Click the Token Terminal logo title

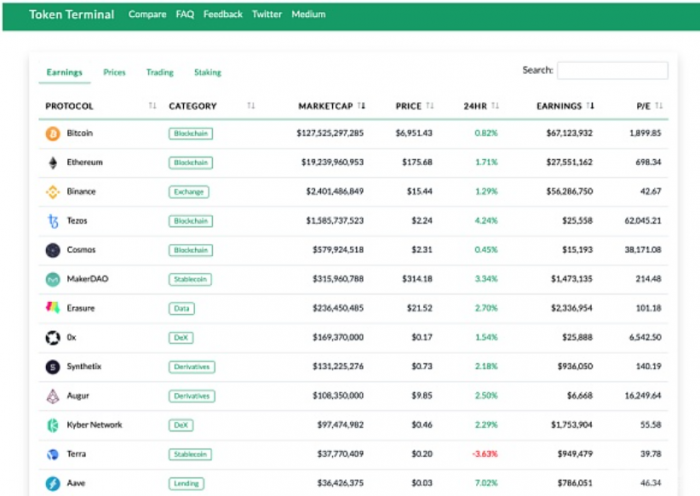[x=72, y=15]
